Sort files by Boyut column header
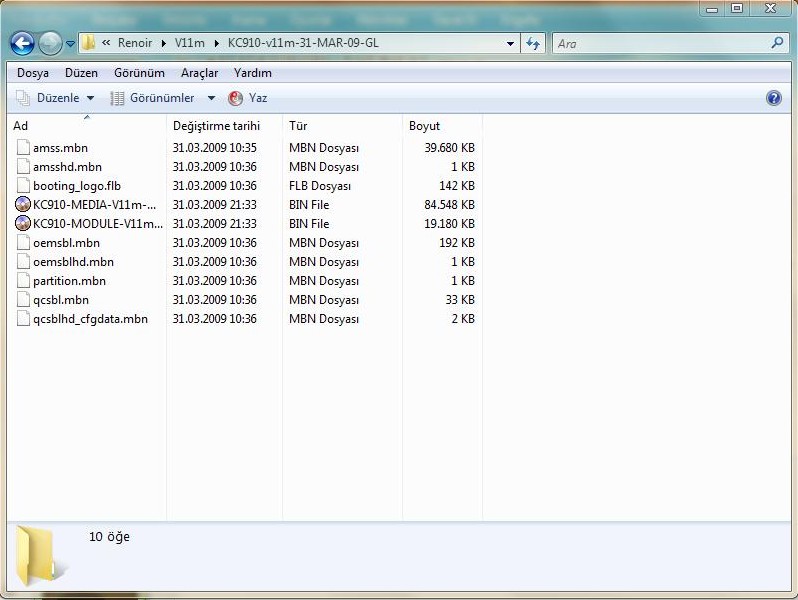 [424, 126]
